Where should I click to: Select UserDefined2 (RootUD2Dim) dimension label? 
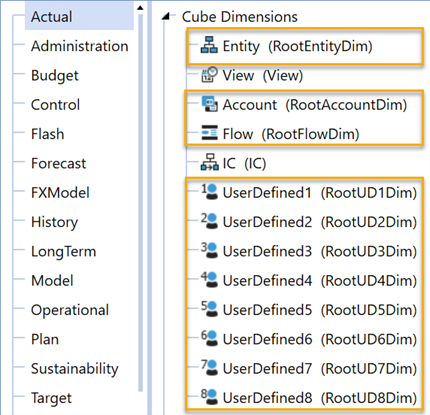(x=320, y=222)
